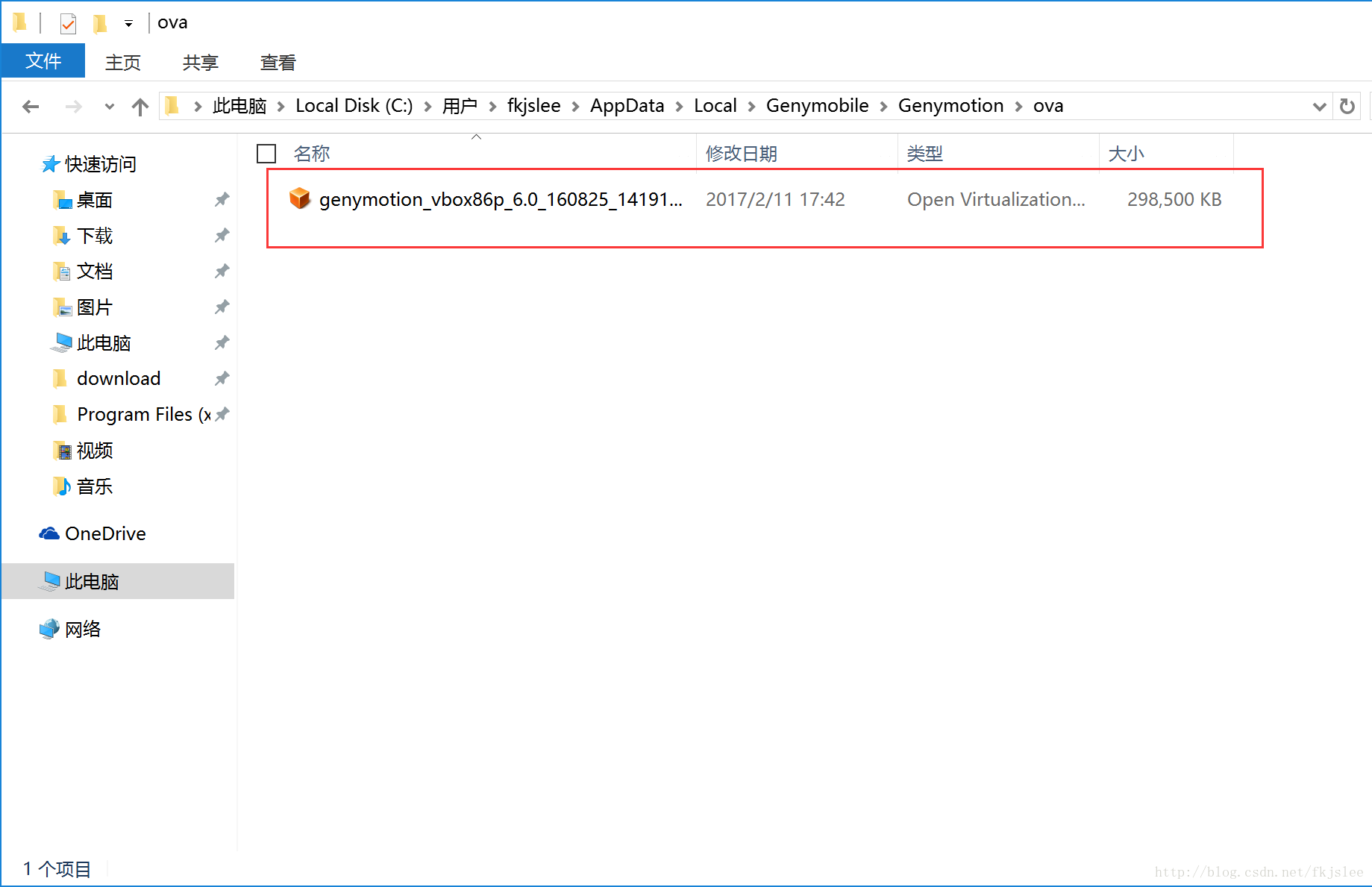Image resolution: width=1372 pixels, height=887 pixels.
Task: Click the properties checkmark quick-access icon
Action: [x=68, y=24]
